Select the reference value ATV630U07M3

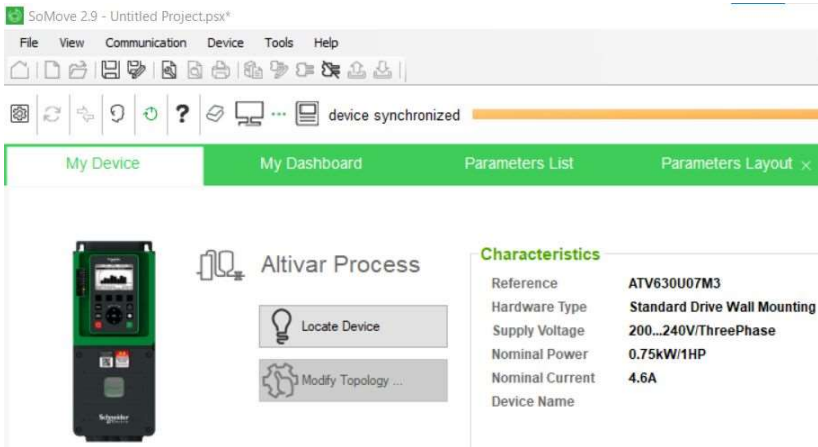click(674, 283)
